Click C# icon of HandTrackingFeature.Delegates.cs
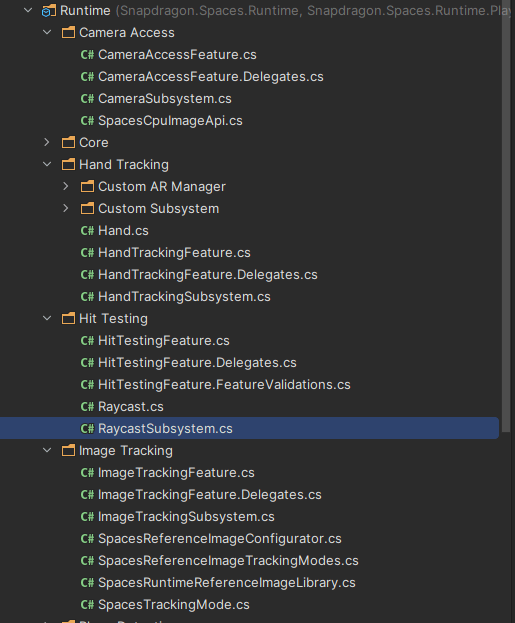Screen dimensions: 515x623 (87, 274)
